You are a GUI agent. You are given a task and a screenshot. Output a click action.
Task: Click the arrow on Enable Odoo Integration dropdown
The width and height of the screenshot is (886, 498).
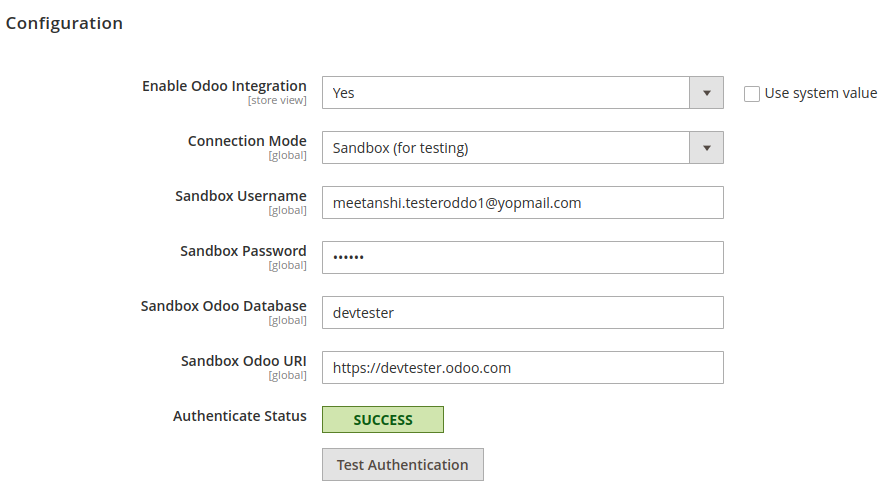click(706, 93)
